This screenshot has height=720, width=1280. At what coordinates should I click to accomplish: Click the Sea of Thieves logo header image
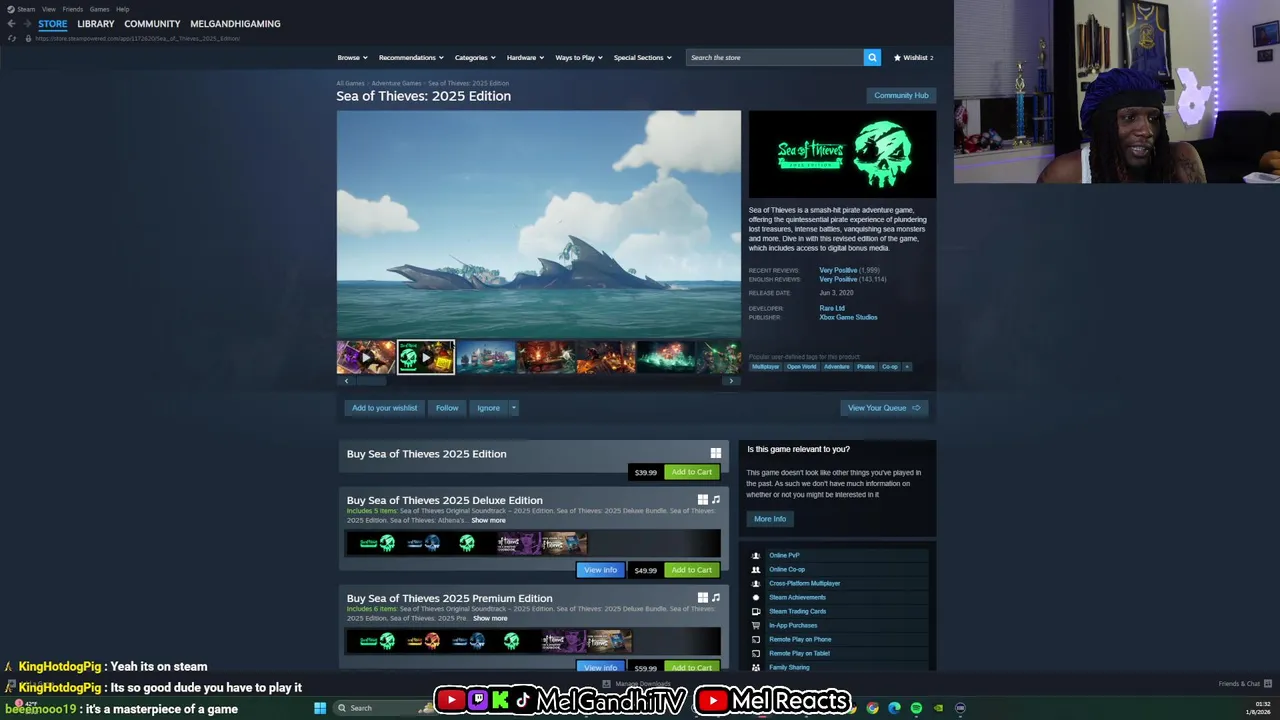pos(842,154)
